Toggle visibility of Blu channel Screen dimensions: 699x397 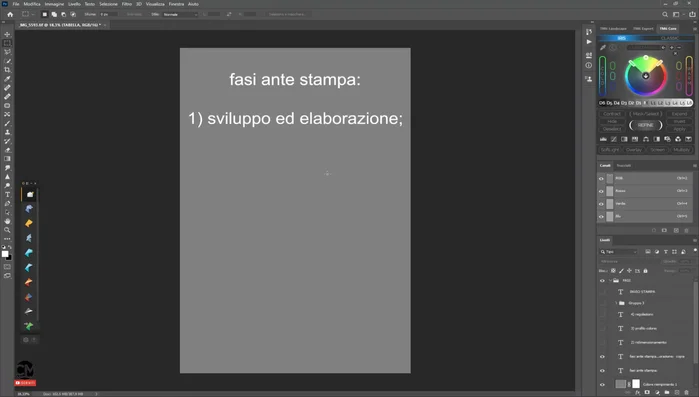point(601,217)
